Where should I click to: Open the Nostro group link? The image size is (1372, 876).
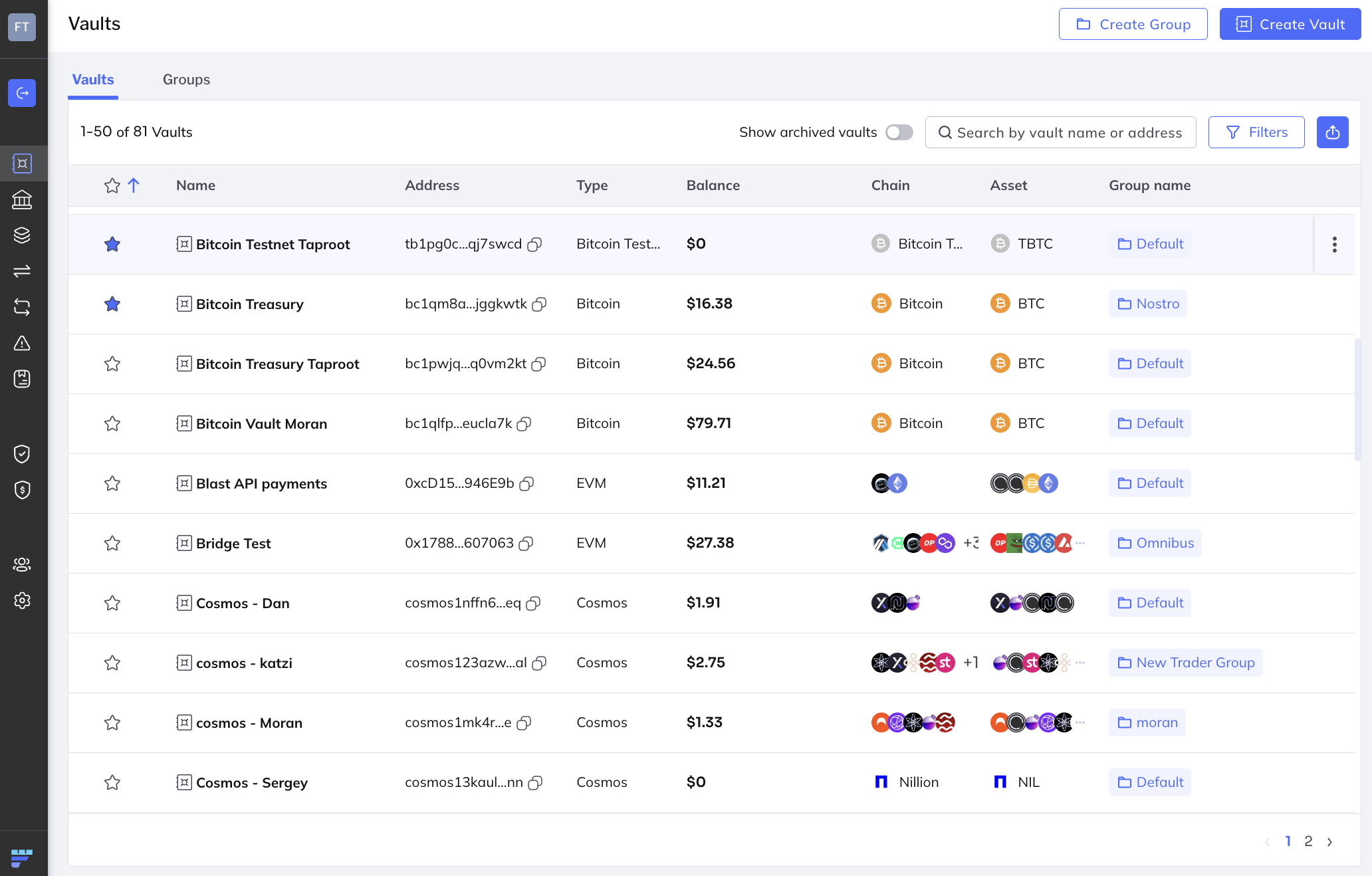[1148, 304]
